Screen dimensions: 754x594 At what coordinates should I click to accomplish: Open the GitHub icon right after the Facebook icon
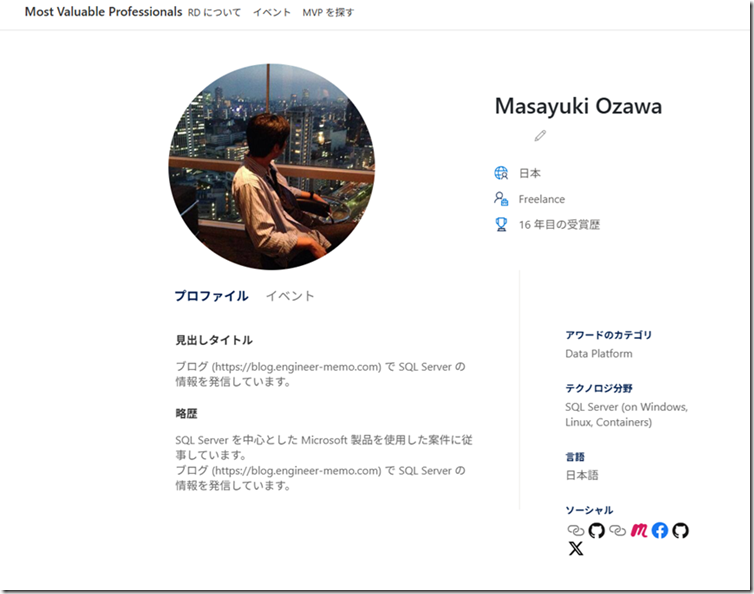pyautogui.click(x=680, y=531)
